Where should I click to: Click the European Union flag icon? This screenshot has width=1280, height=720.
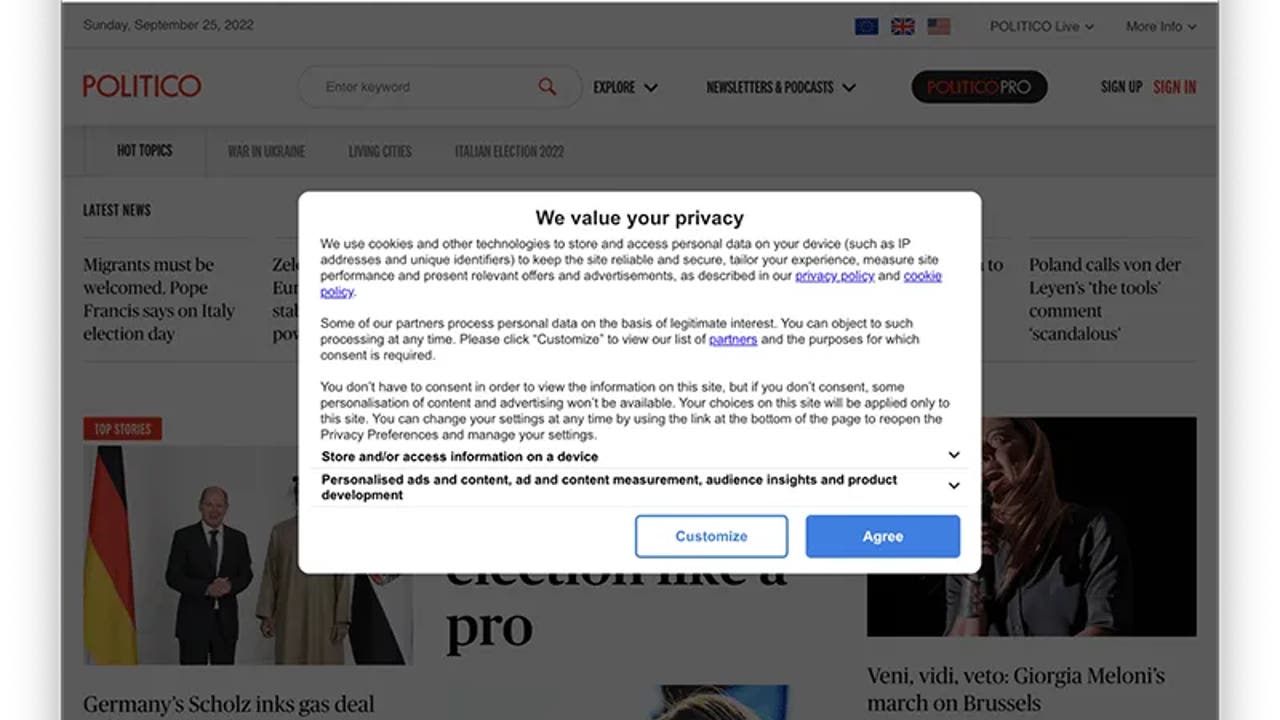tap(866, 27)
